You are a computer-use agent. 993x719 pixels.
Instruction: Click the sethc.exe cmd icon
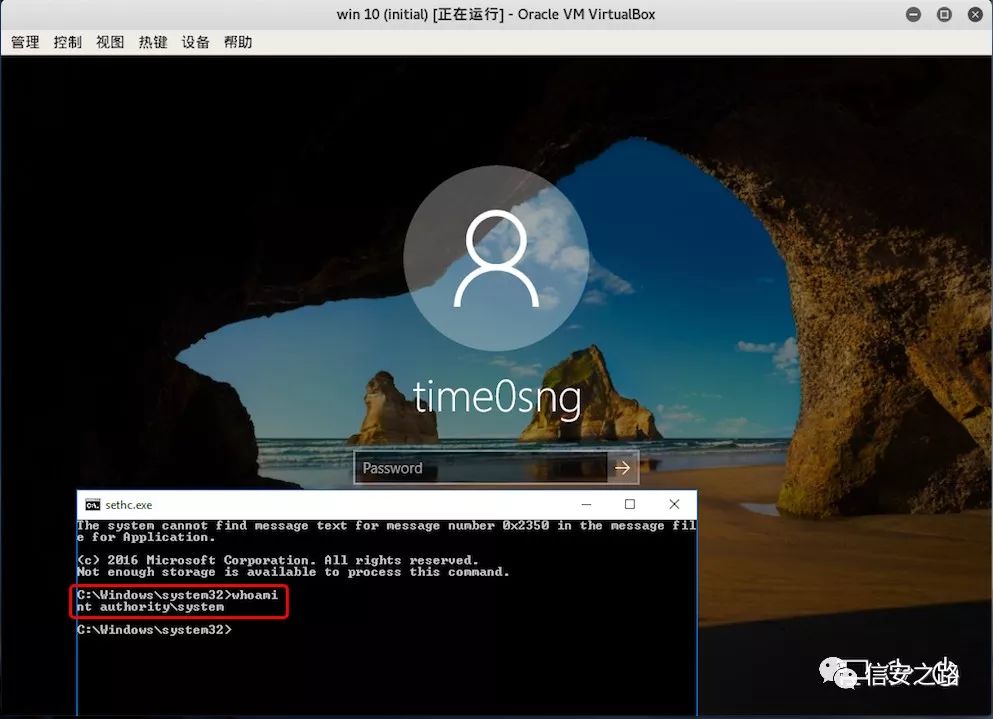[x=93, y=505]
